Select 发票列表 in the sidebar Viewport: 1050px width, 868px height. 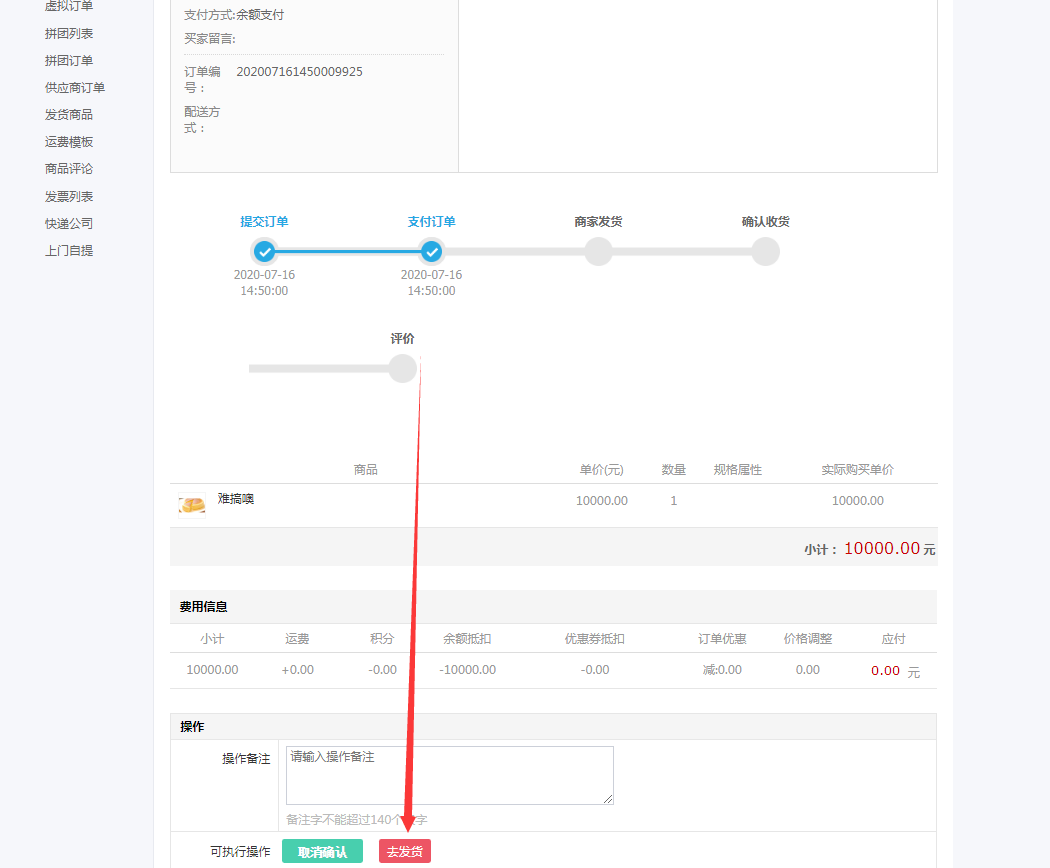pyautogui.click(x=69, y=197)
